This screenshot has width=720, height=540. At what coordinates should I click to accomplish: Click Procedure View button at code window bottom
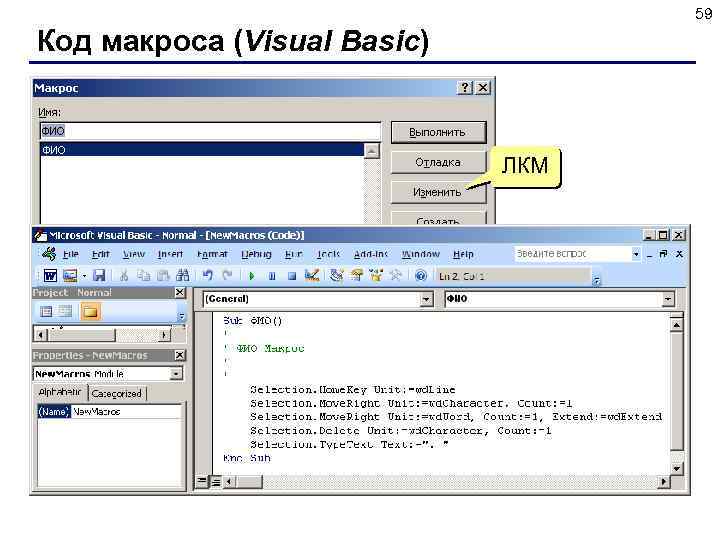[201, 482]
